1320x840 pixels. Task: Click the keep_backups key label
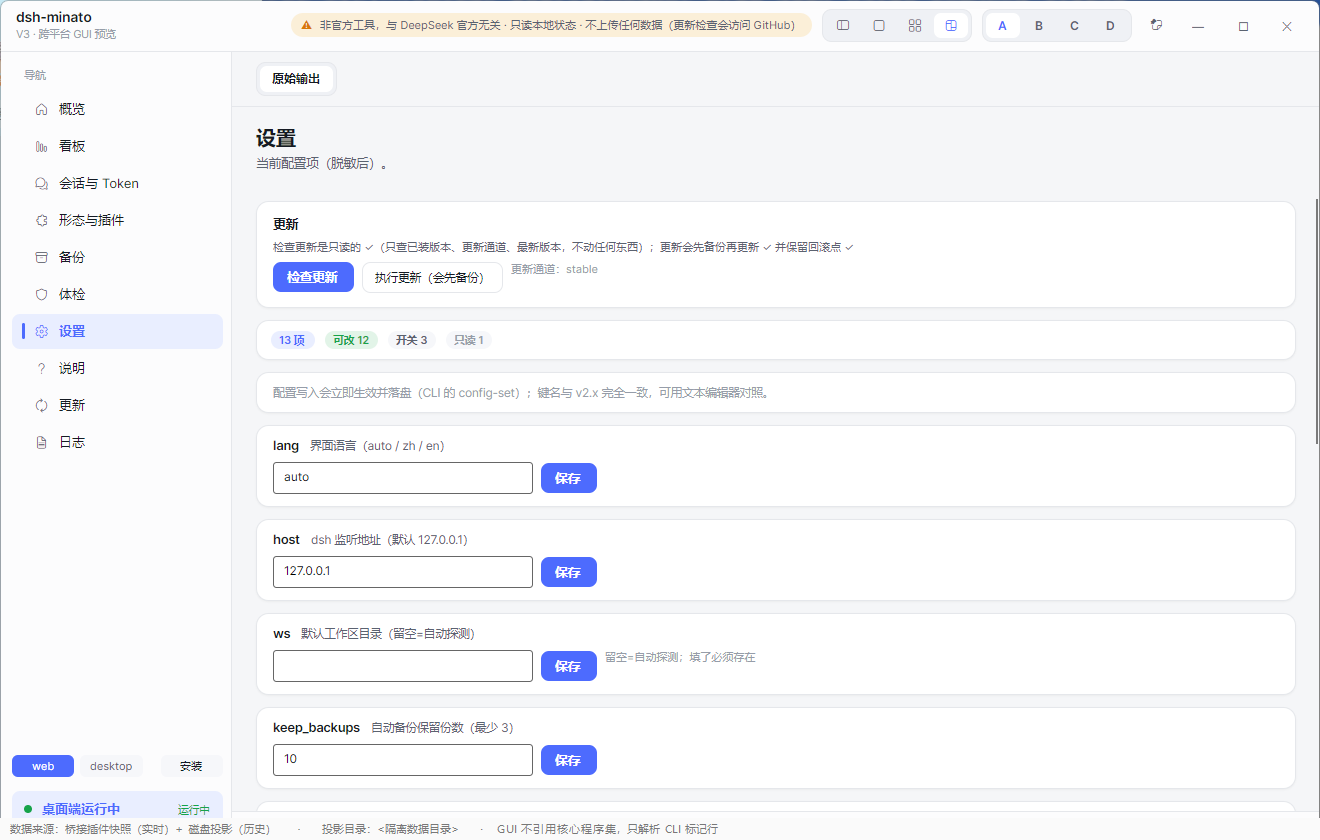coord(316,727)
